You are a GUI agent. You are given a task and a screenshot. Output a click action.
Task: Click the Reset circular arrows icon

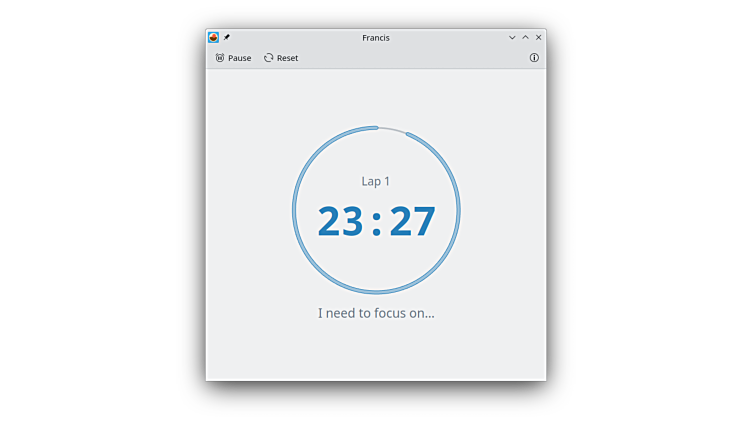click(x=268, y=58)
